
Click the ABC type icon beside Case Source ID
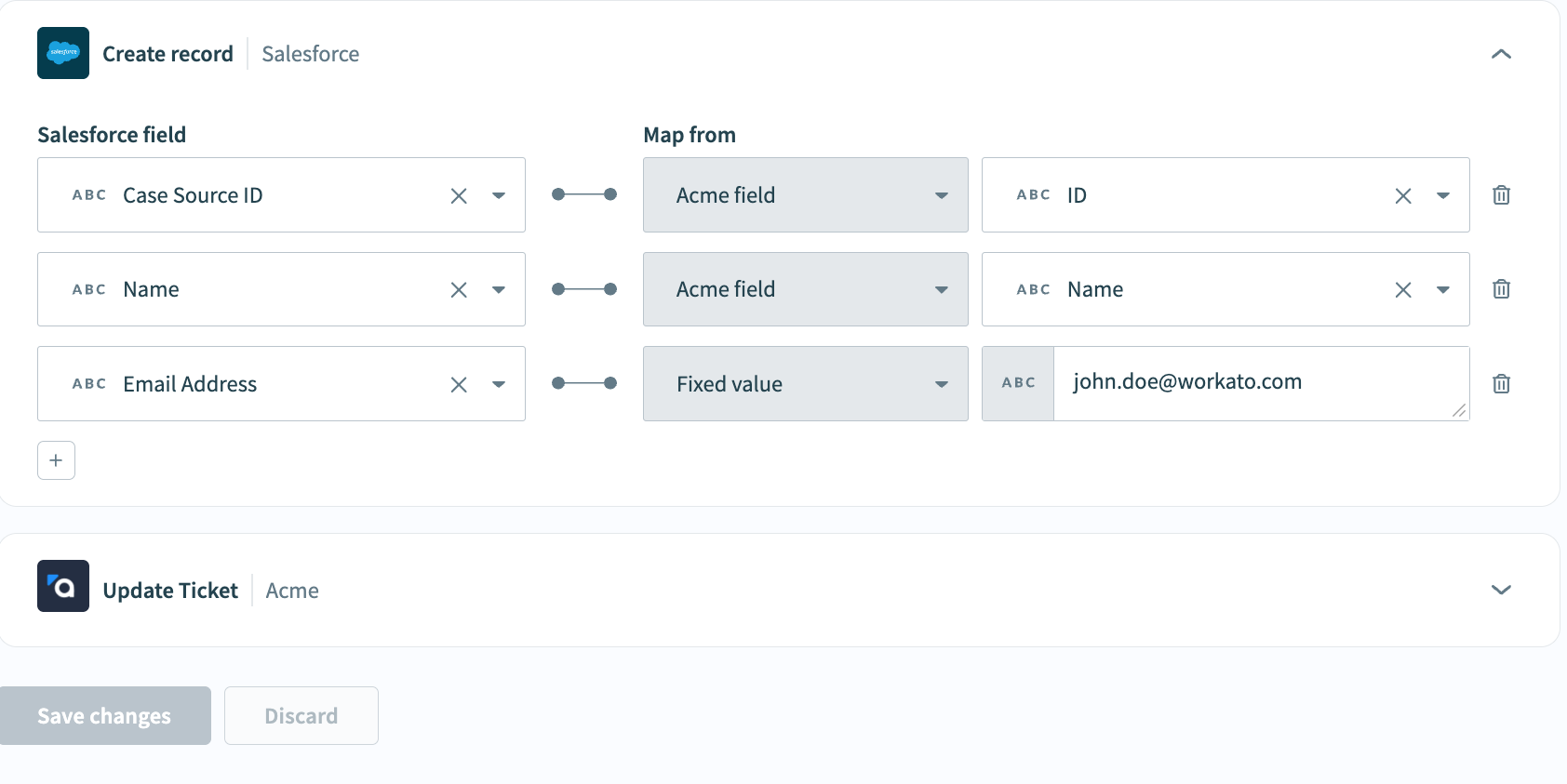[88, 195]
